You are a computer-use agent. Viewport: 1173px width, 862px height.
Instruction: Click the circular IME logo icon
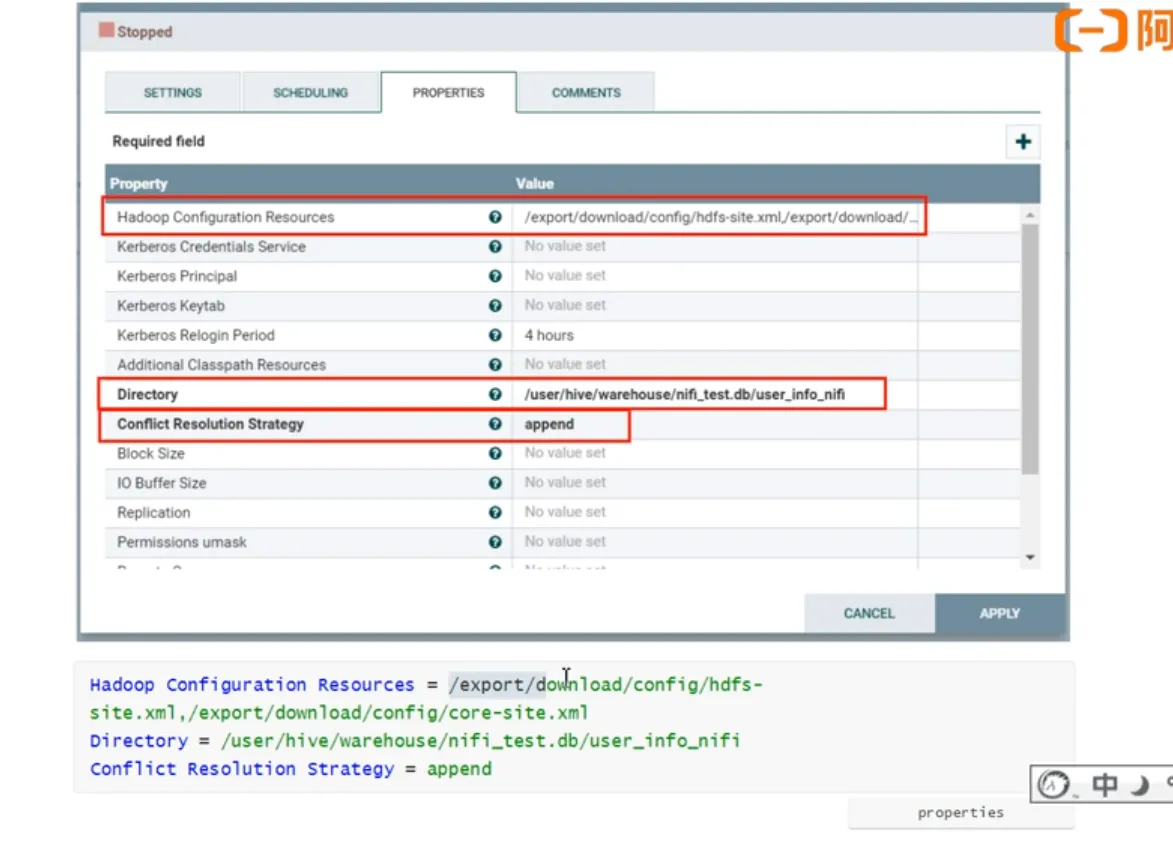[1054, 784]
